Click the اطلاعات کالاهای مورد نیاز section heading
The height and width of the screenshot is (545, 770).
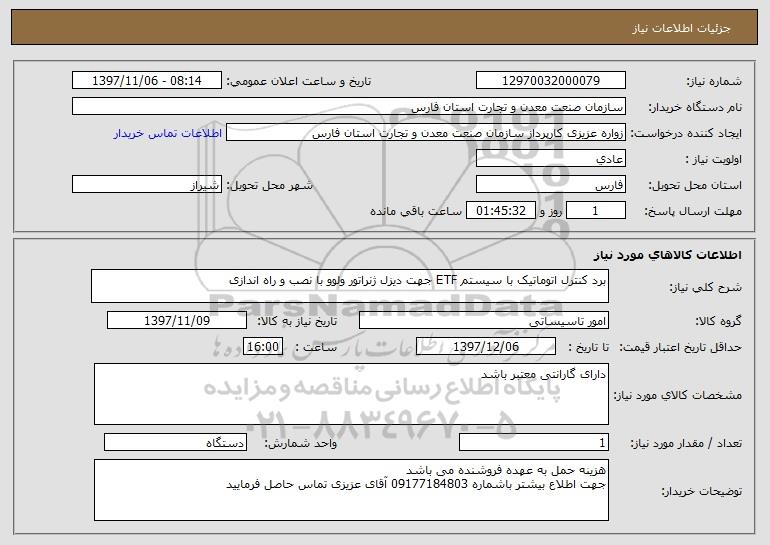coord(667,255)
